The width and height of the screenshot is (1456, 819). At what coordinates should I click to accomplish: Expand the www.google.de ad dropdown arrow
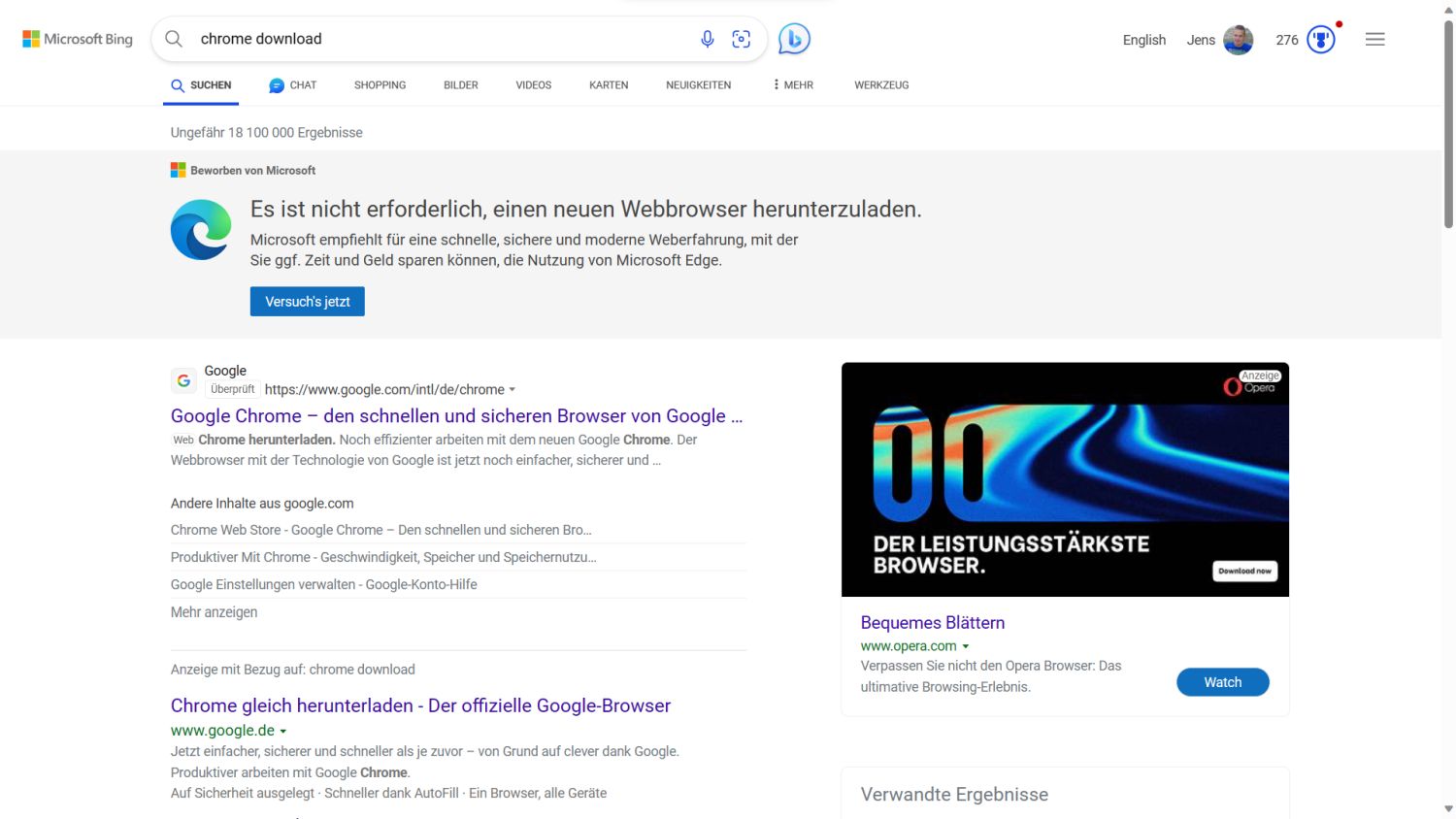(283, 732)
